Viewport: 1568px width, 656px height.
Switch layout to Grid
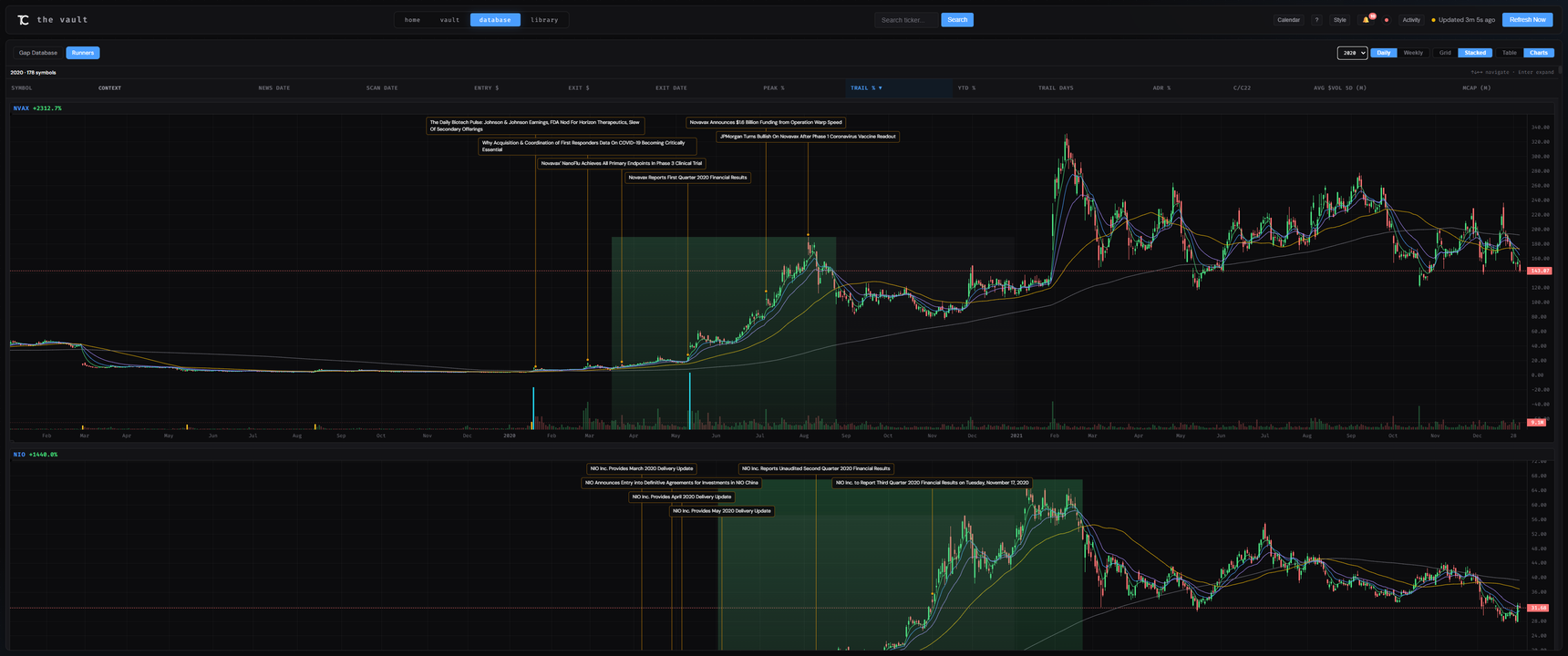tap(1445, 53)
